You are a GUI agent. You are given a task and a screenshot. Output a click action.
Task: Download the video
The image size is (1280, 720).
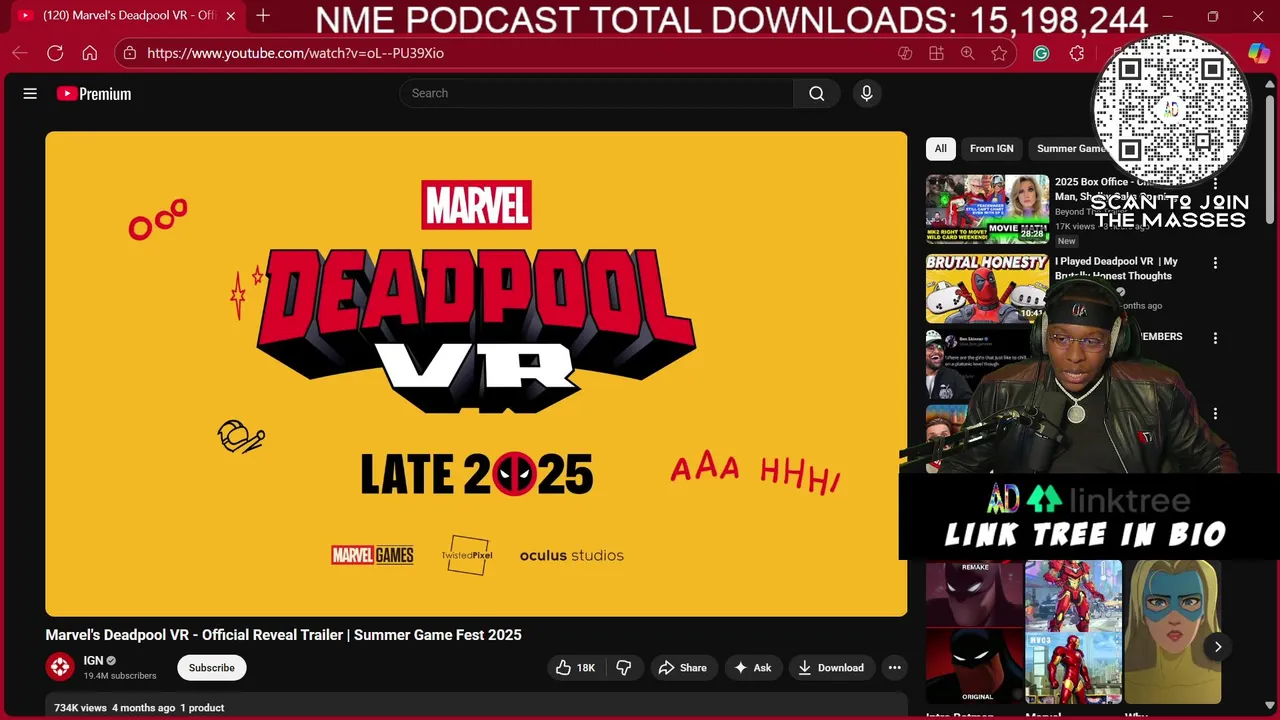(831, 668)
